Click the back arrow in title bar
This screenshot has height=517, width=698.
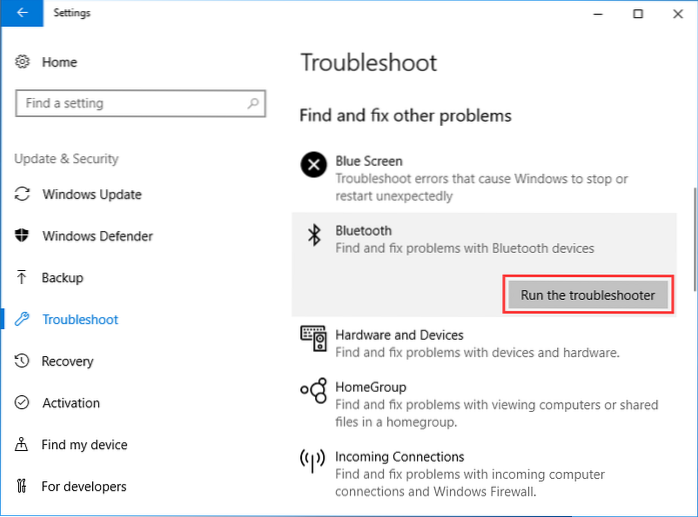(x=22, y=14)
